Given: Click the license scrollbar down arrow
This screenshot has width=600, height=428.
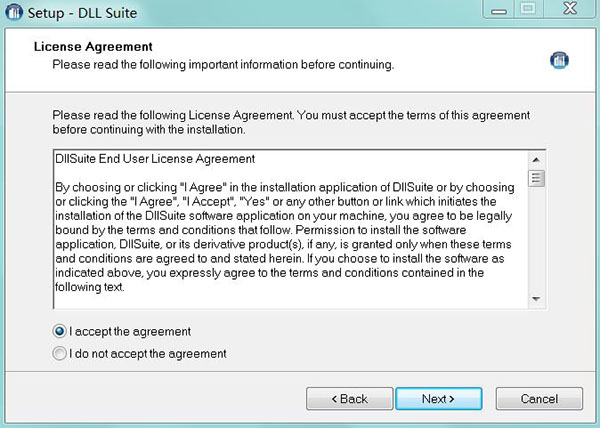Looking at the screenshot, I should click(x=537, y=299).
